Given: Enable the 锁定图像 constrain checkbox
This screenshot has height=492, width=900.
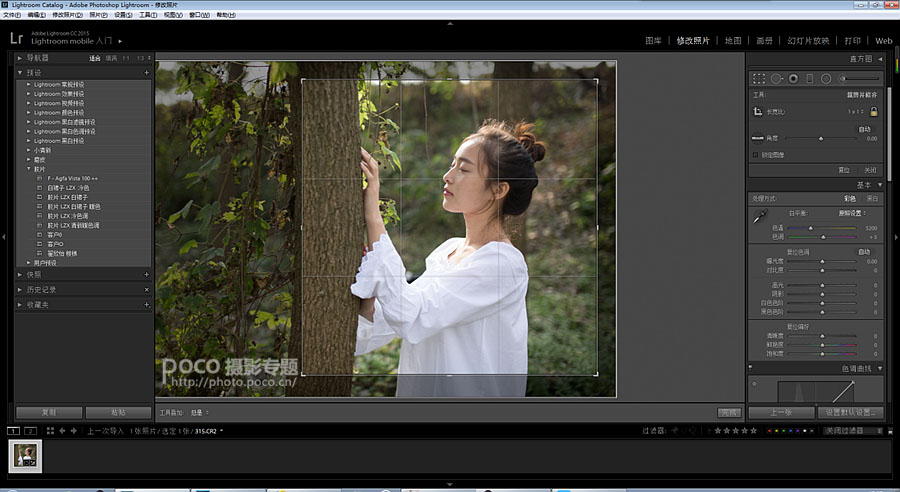Looking at the screenshot, I should pyautogui.click(x=755, y=155).
